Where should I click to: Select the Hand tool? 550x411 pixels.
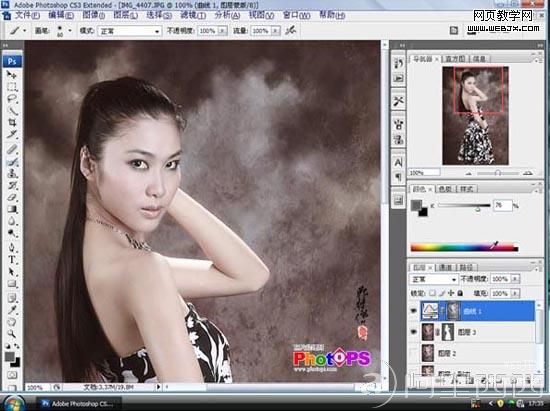click(x=12, y=322)
